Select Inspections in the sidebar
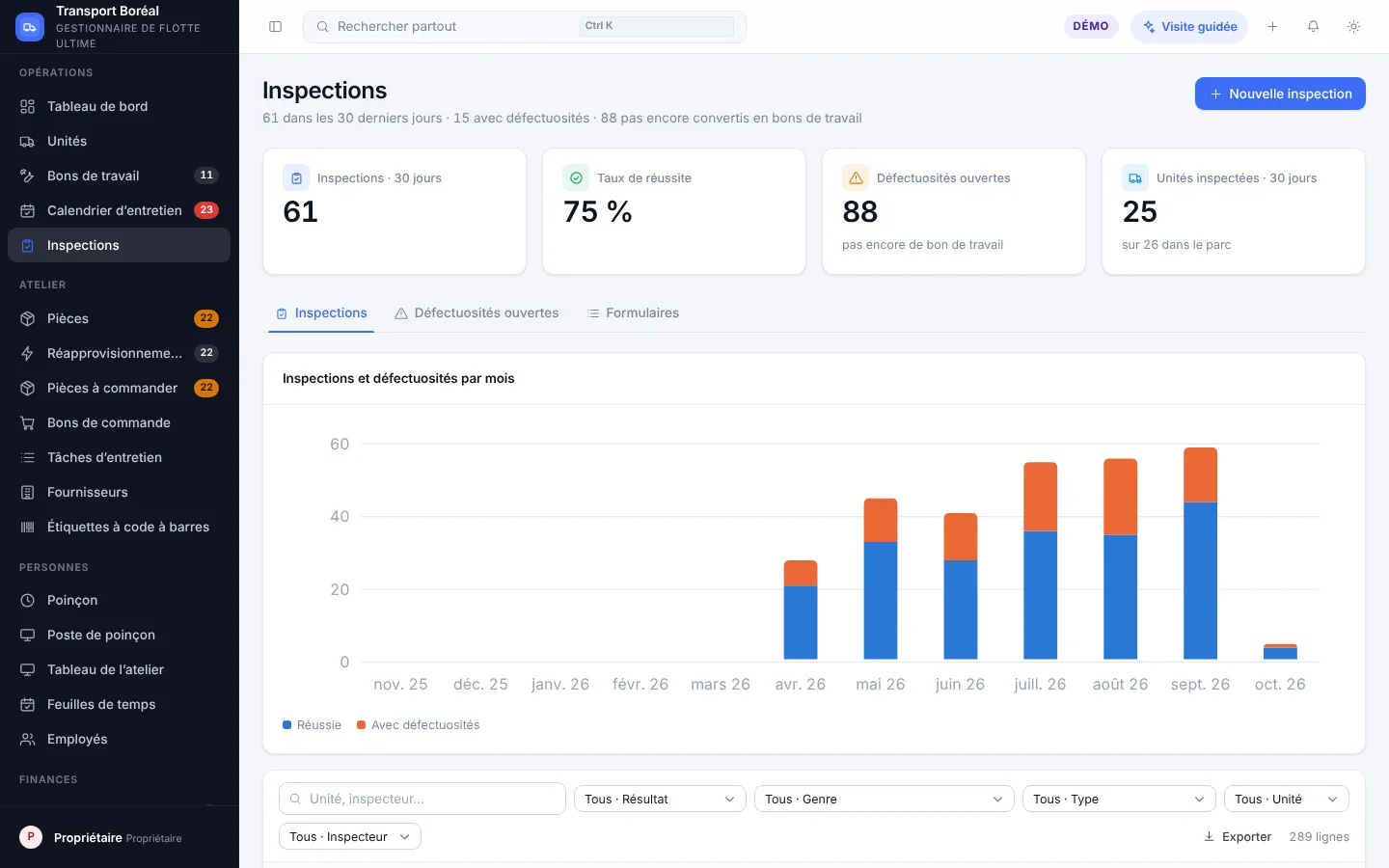The image size is (1389, 868). (119, 245)
